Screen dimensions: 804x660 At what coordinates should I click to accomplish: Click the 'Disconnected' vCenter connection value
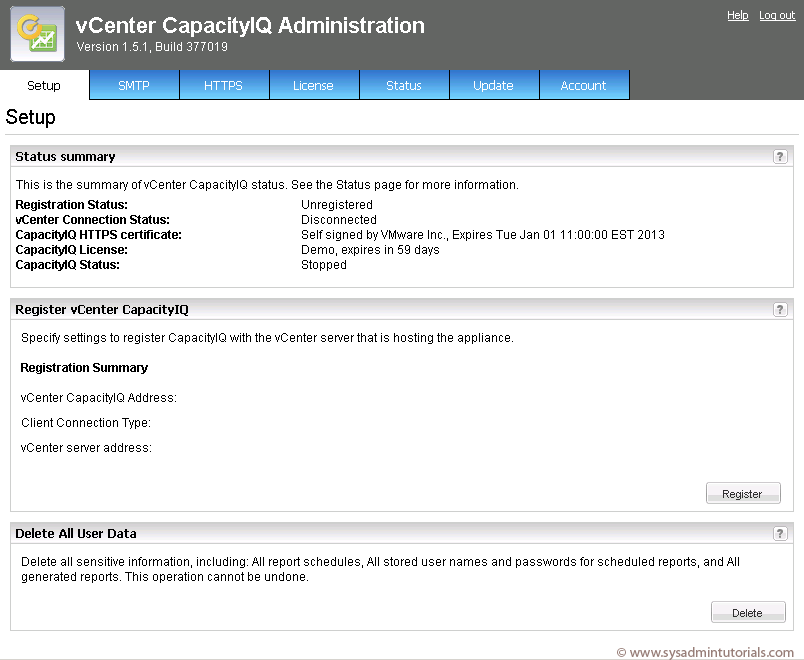tap(339, 219)
